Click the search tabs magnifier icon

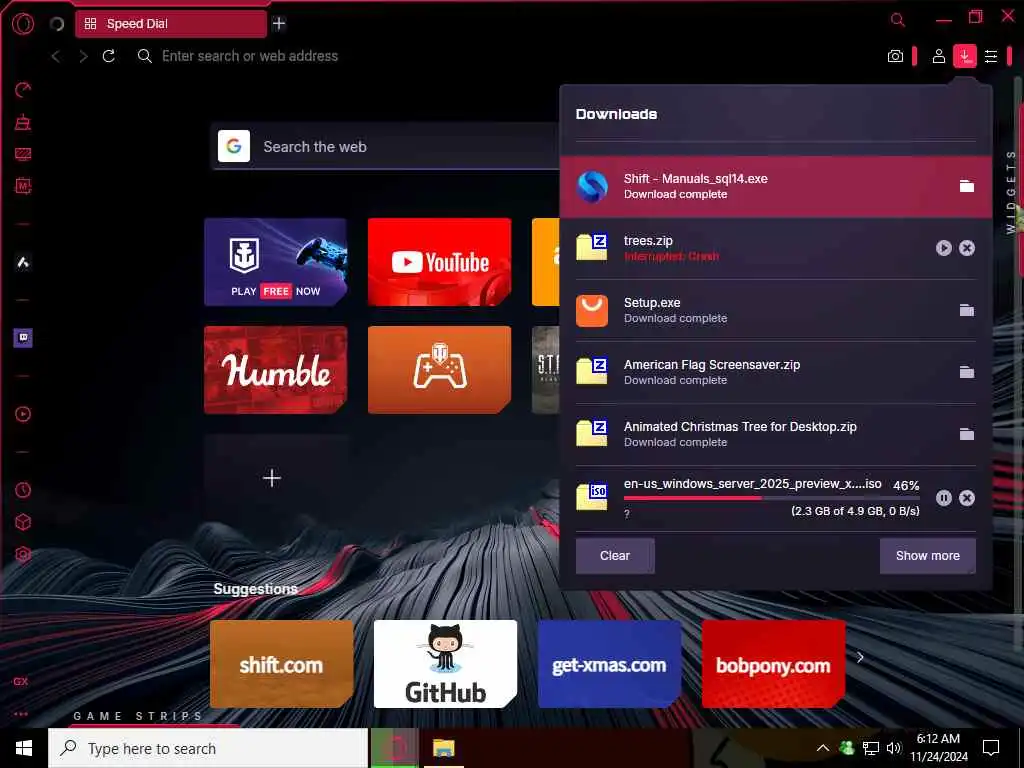[898, 20]
